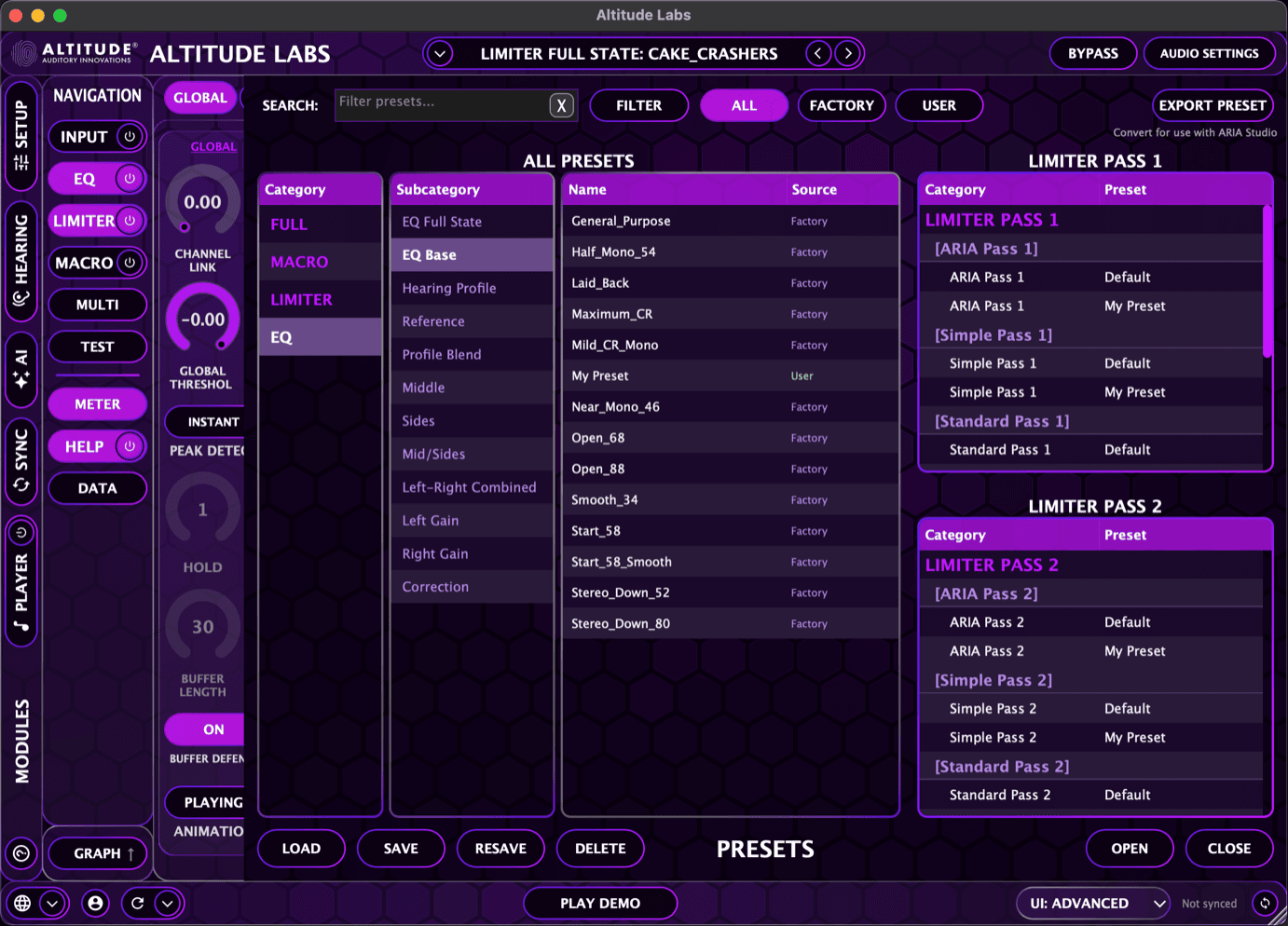1288x926 pixels.
Task: Switch to the FACTORY presets tab
Action: point(842,105)
